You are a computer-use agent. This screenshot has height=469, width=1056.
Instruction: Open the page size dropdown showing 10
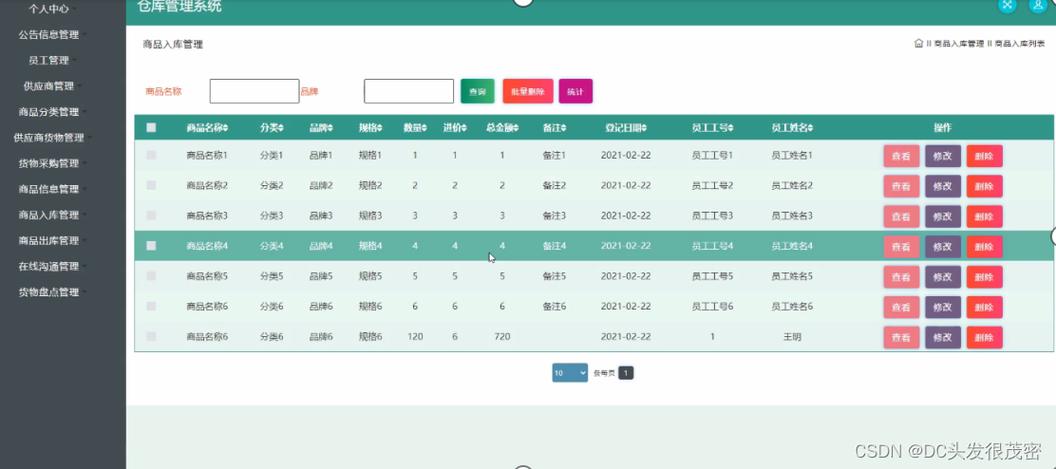click(570, 373)
